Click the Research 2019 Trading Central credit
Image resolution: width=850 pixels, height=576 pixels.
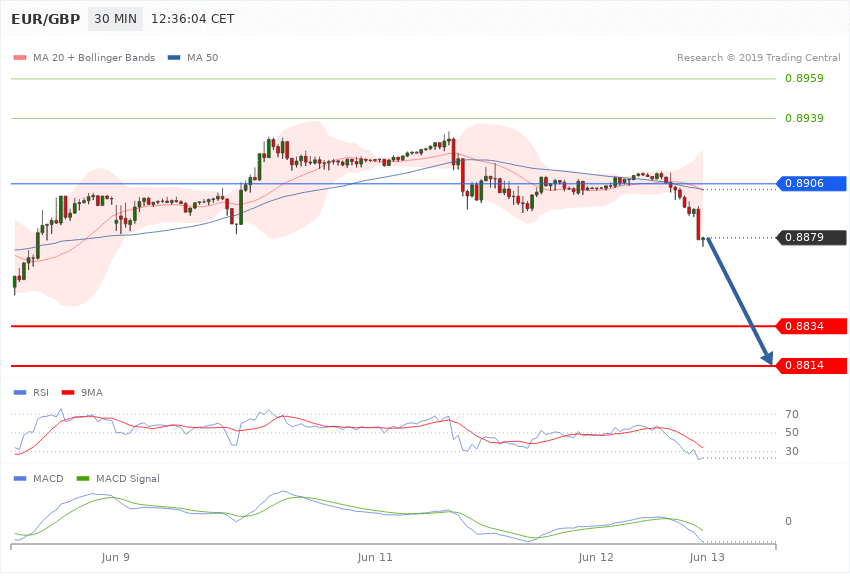click(758, 57)
